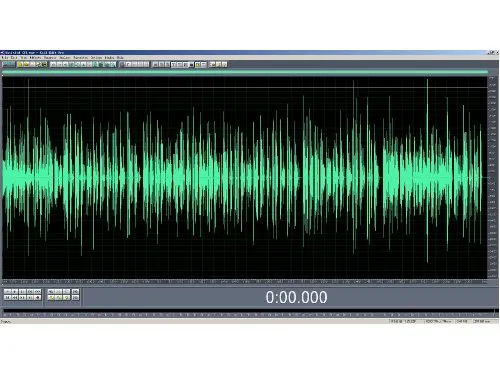The height and width of the screenshot is (375, 500).
Task: Start recording with the red Record button
Action: [x=37, y=297]
